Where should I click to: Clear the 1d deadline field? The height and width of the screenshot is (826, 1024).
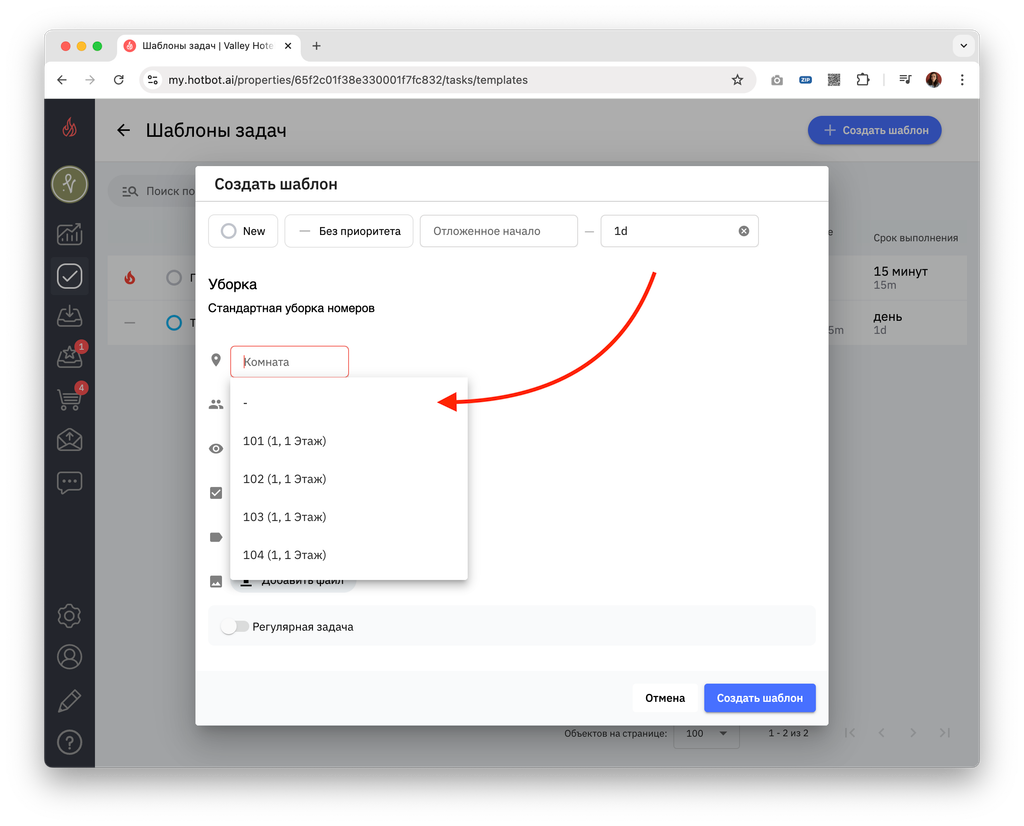pyautogui.click(x=744, y=231)
